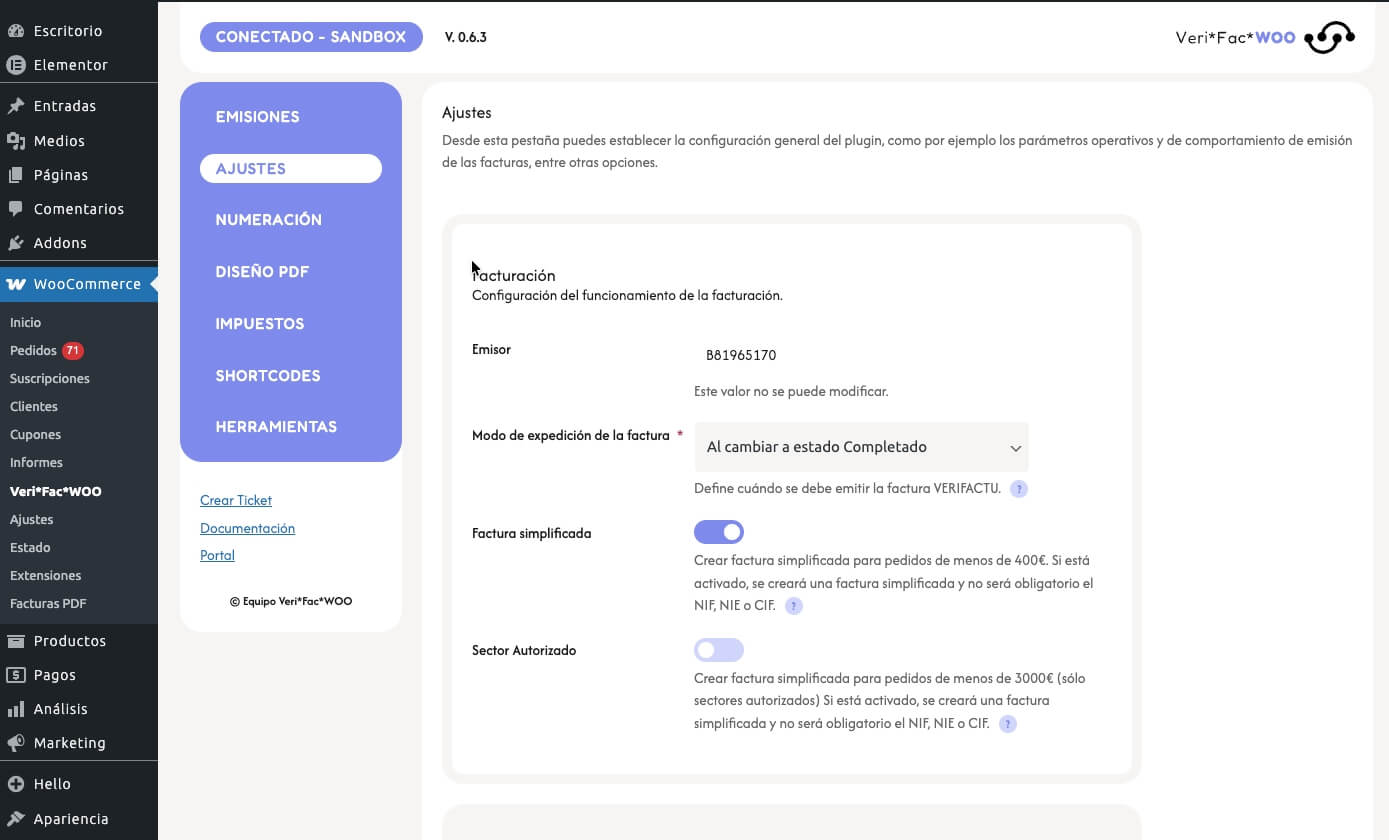Open the Facturas PDF submenu item
Image resolution: width=1389 pixels, height=840 pixels.
(x=48, y=604)
